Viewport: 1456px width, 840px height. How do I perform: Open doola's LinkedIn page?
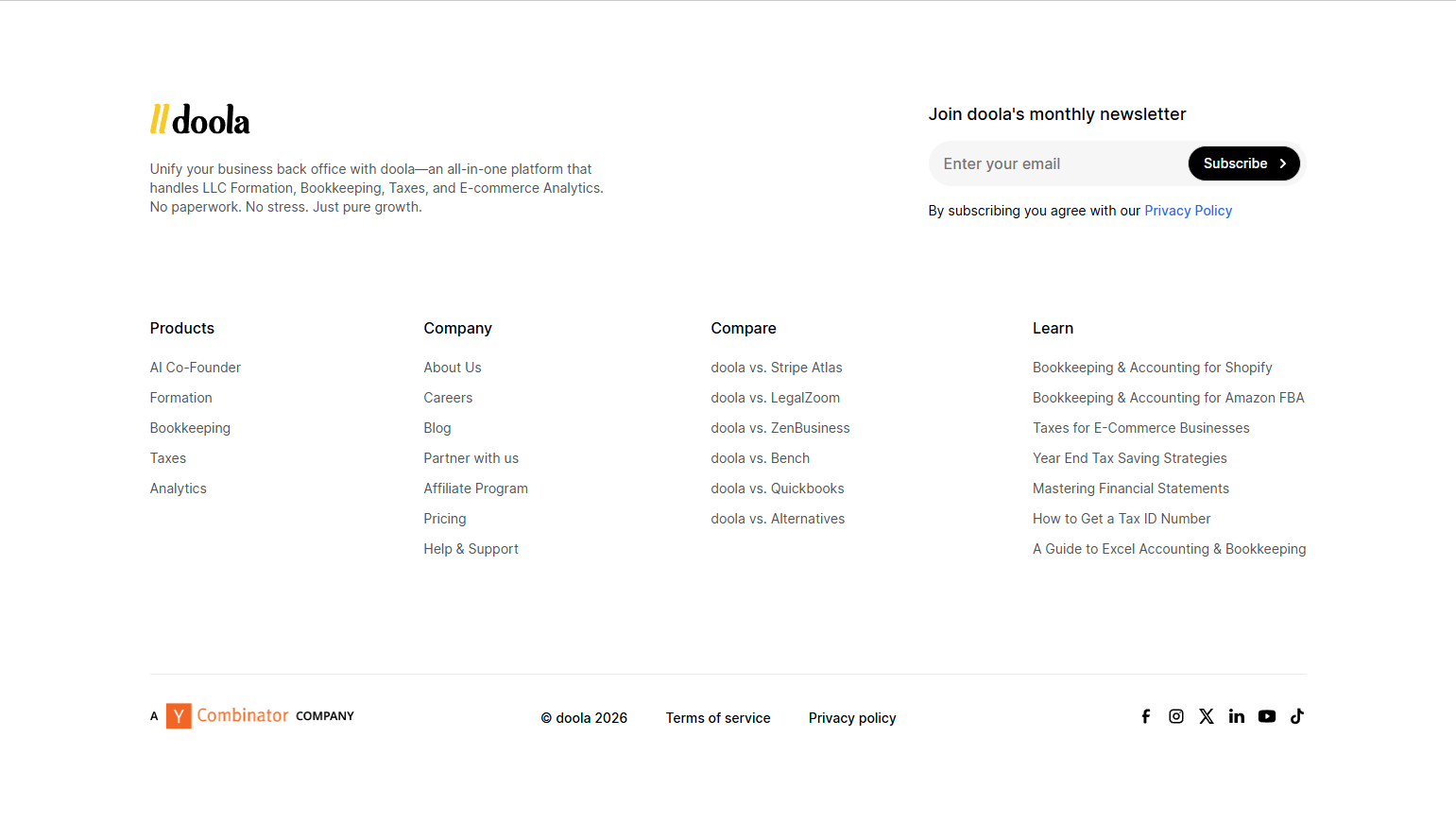point(1236,716)
